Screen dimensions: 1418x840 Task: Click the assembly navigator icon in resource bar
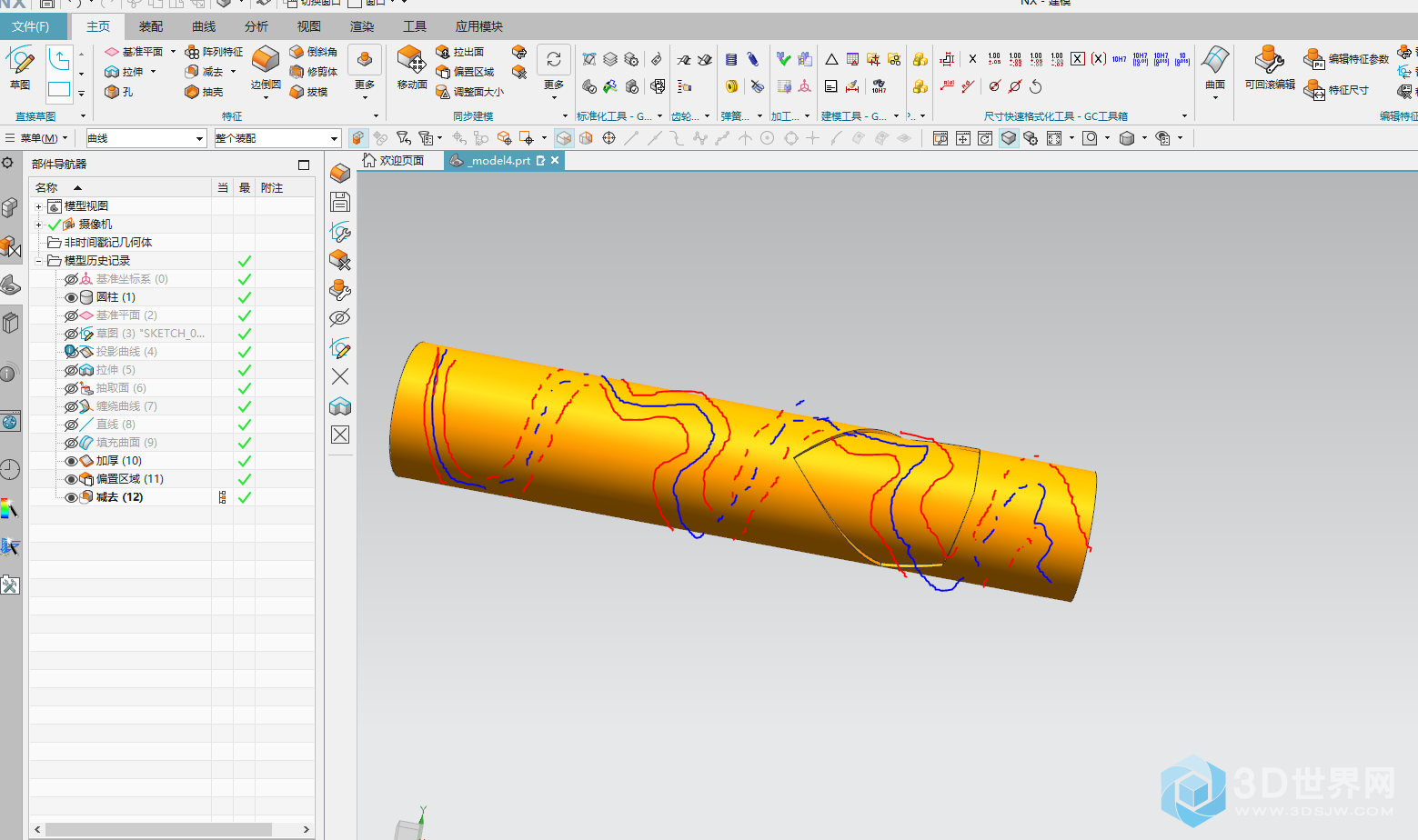click(x=10, y=207)
